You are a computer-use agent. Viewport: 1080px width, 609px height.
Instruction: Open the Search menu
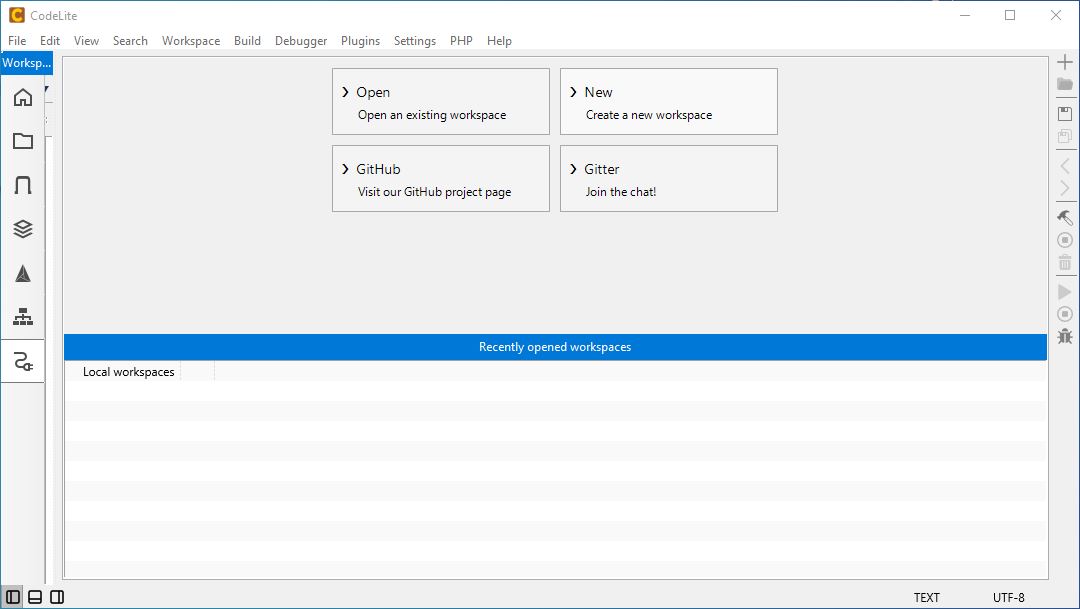130,41
